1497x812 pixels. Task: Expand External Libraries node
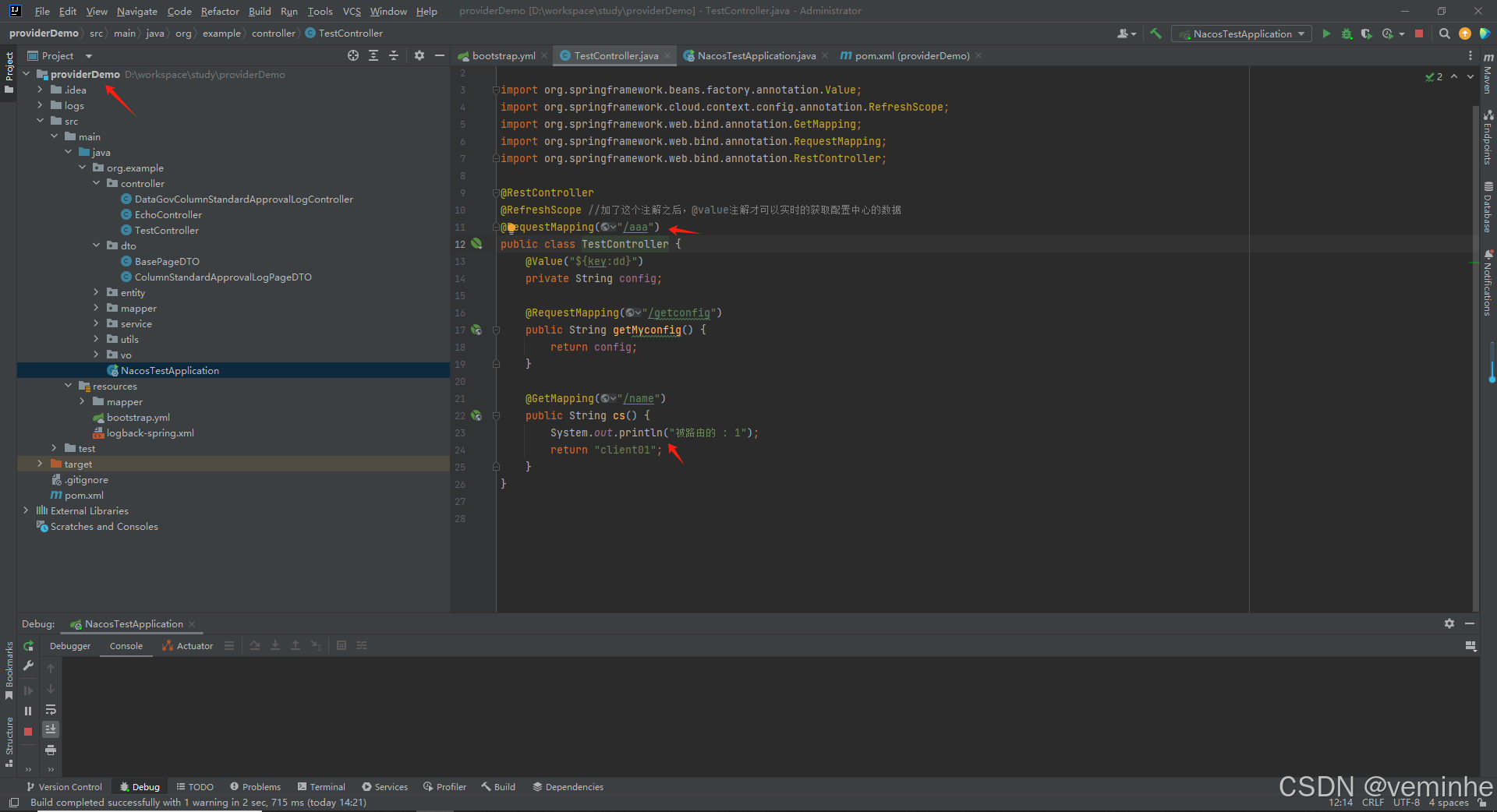pyautogui.click(x=26, y=510)
